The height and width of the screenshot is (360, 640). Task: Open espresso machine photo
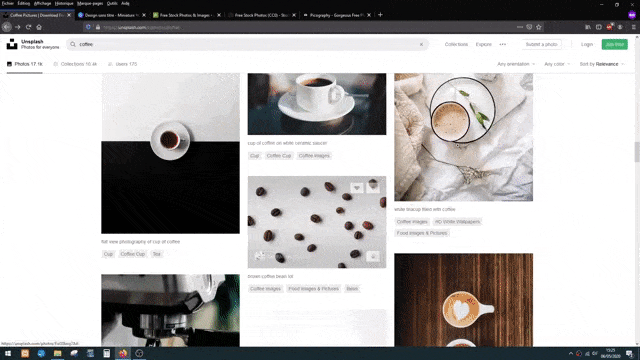coord(171,311)
